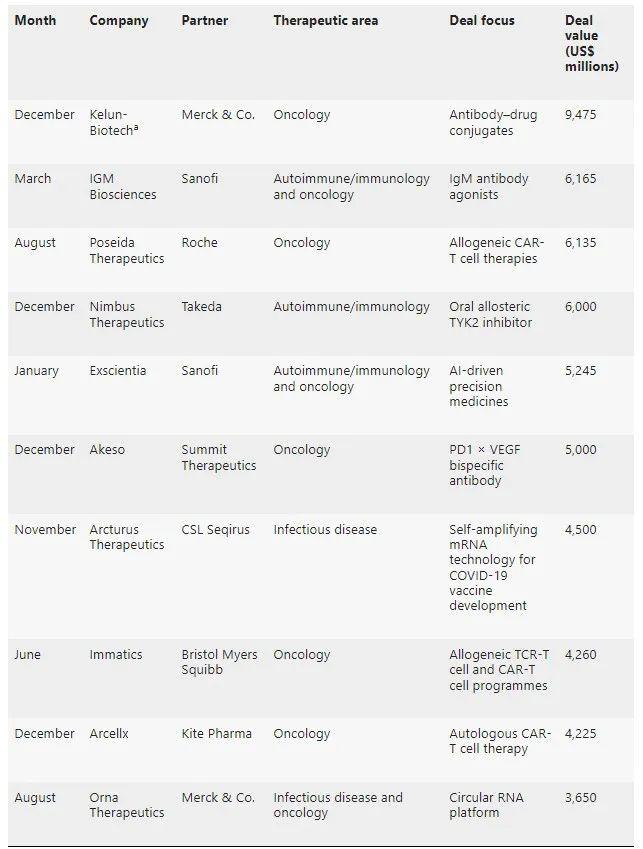The image size is (643, 849).
Task: Click the Partner column header
Action: (207, 20)
